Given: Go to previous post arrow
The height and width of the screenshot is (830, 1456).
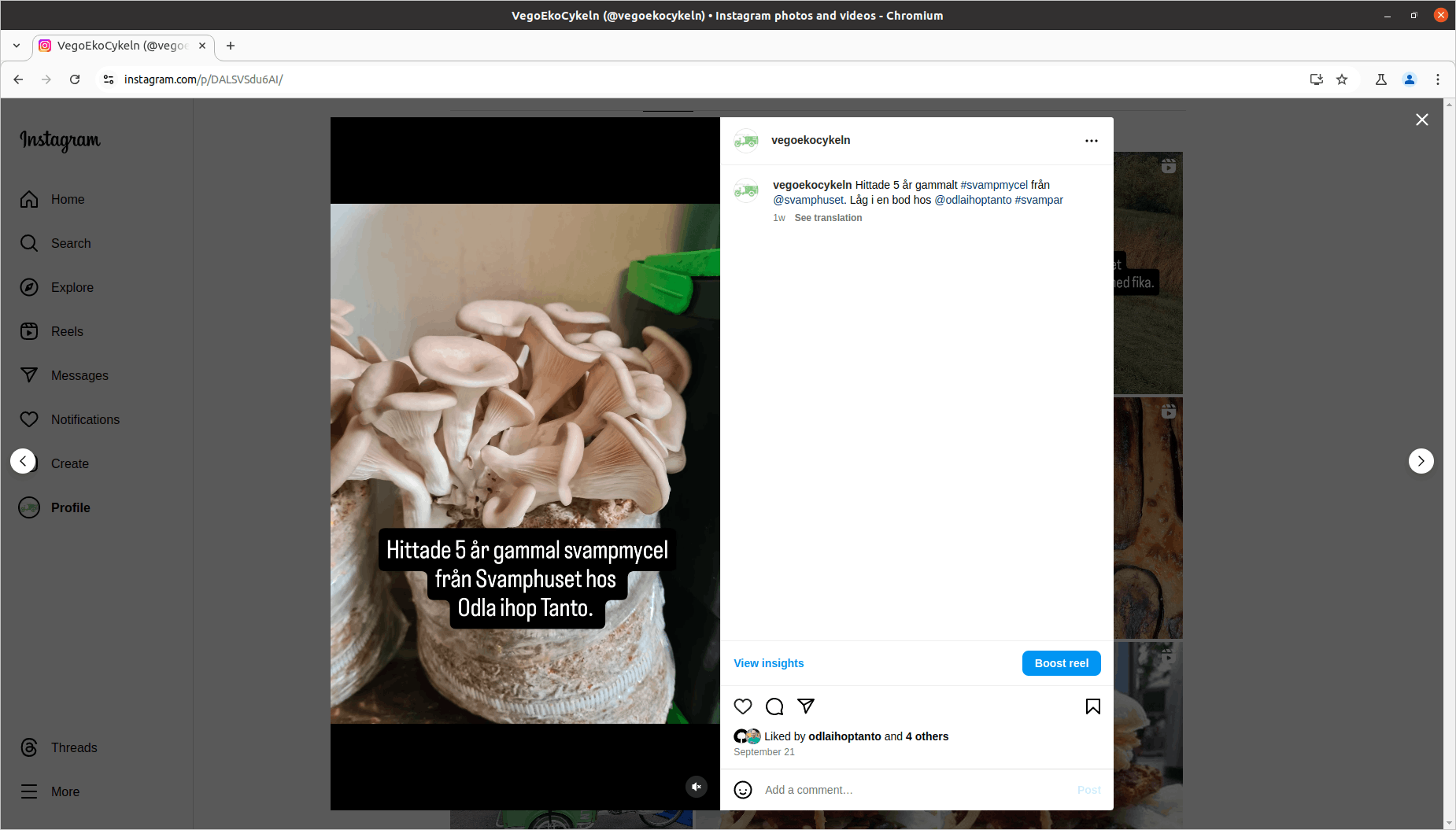Looking at the screenshot, I should (23, 461).
